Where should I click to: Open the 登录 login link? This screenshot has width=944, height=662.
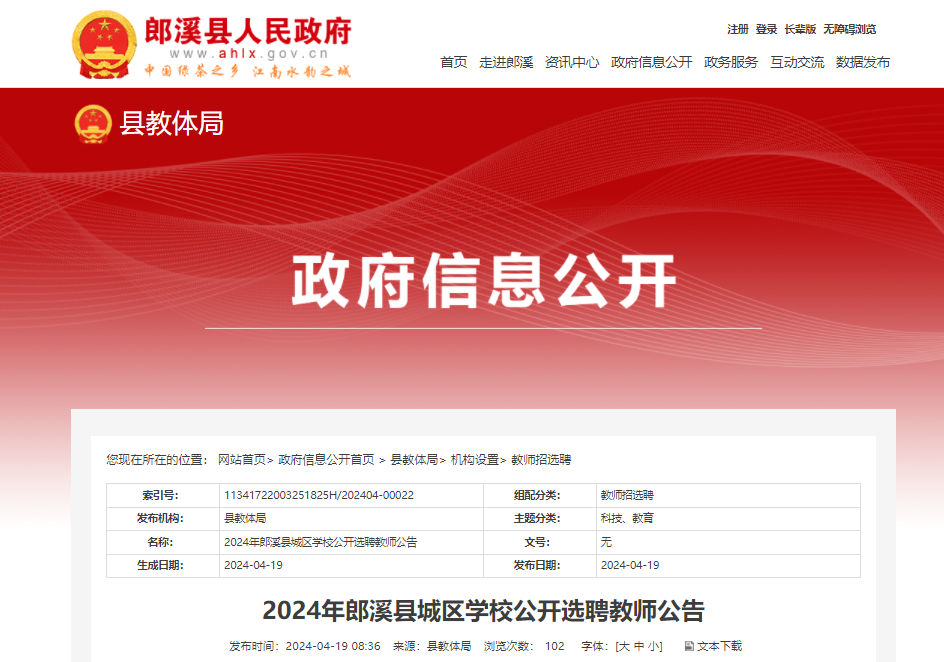(x=766, y=29)
